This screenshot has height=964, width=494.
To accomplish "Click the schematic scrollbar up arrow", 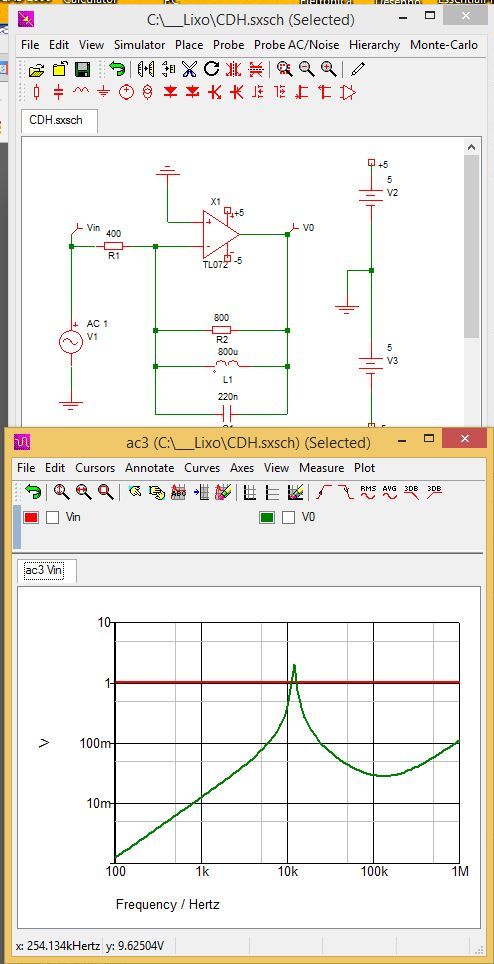I will point(471,147).
